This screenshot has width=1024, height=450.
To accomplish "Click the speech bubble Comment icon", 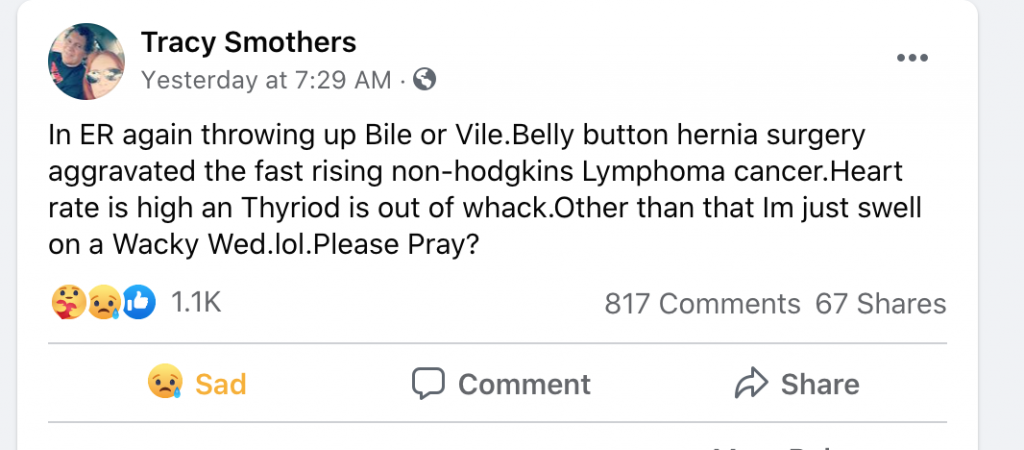I will coord(429,384).
